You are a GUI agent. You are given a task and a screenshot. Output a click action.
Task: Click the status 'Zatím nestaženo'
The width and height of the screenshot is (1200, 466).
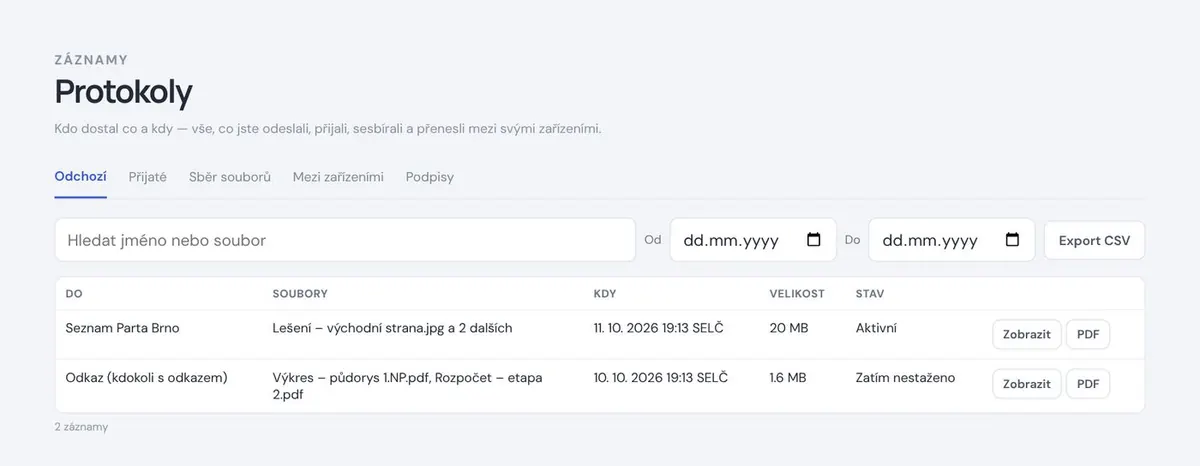pyautogui.click(x=906, y=378)
